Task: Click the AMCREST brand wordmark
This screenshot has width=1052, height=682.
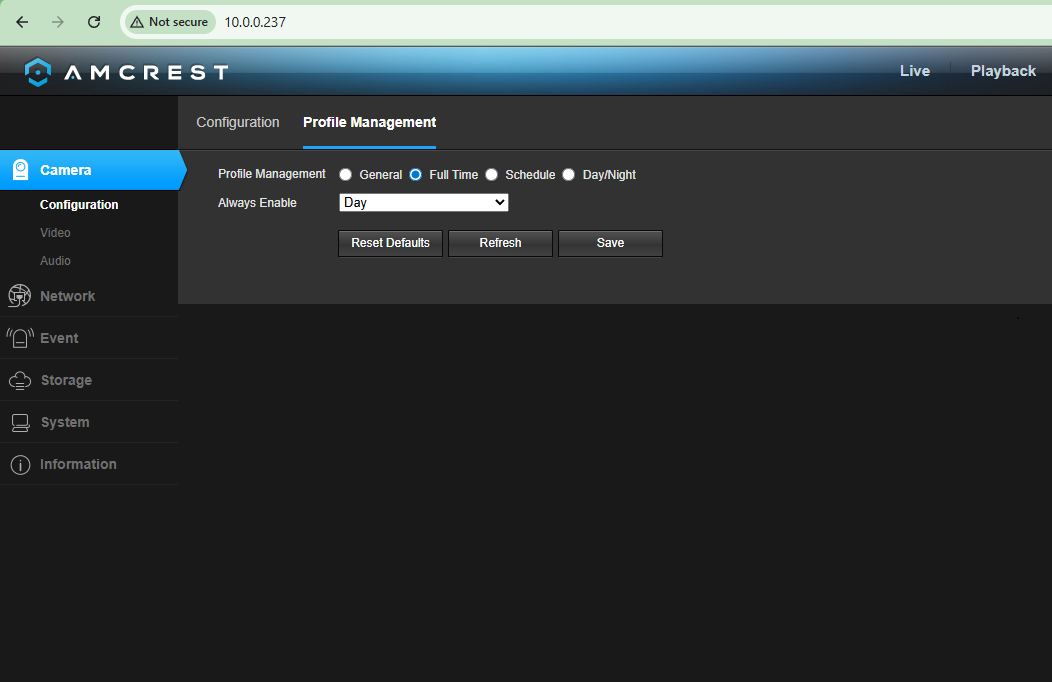Action: (146, 72)
